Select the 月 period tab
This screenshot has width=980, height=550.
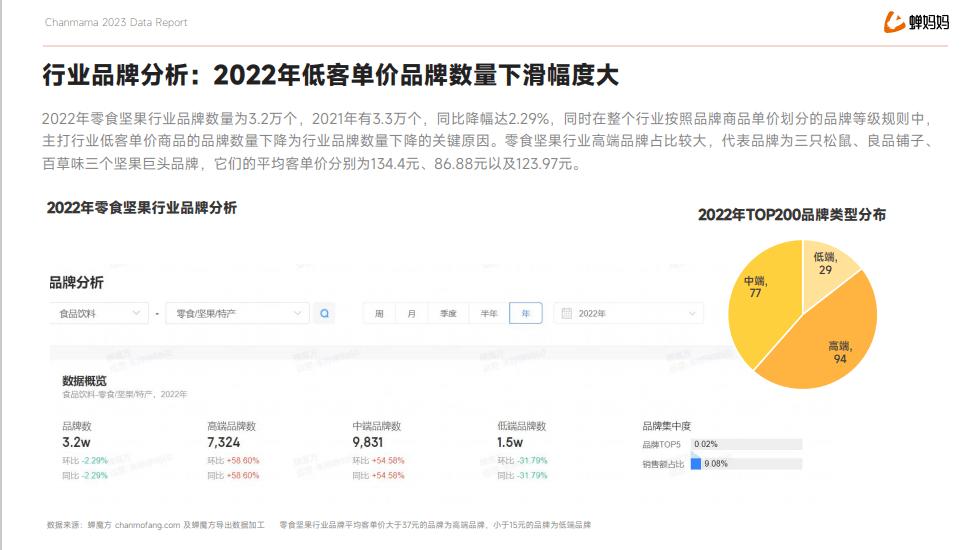point(411,313)
